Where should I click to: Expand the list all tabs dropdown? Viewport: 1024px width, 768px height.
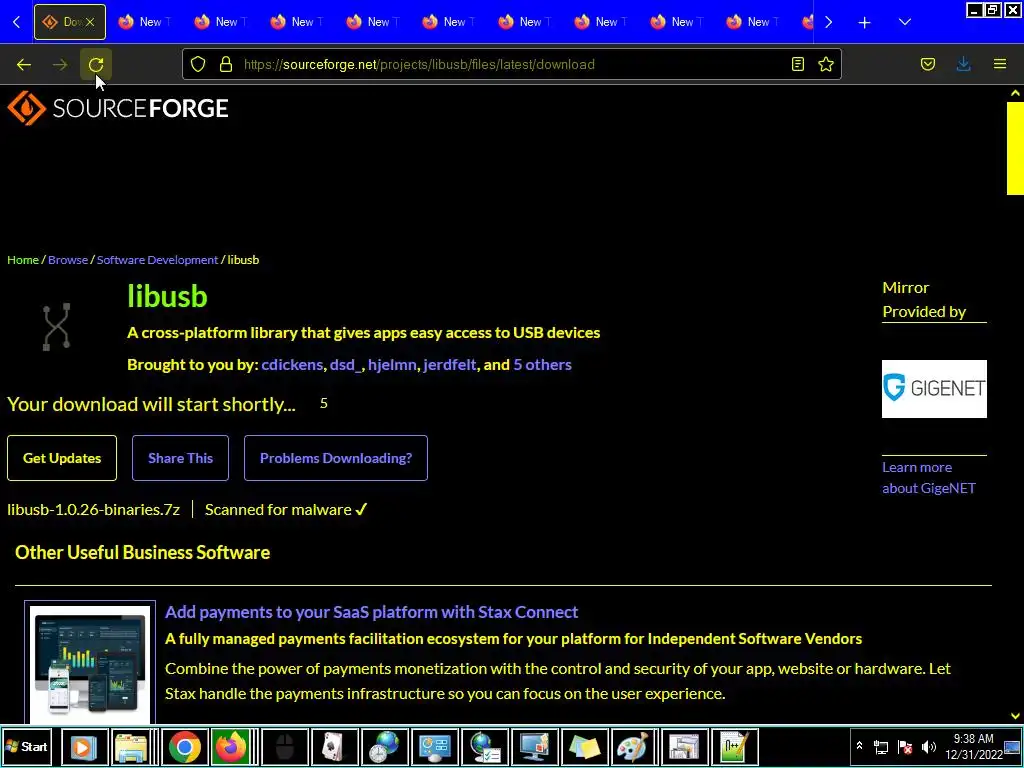904,22
